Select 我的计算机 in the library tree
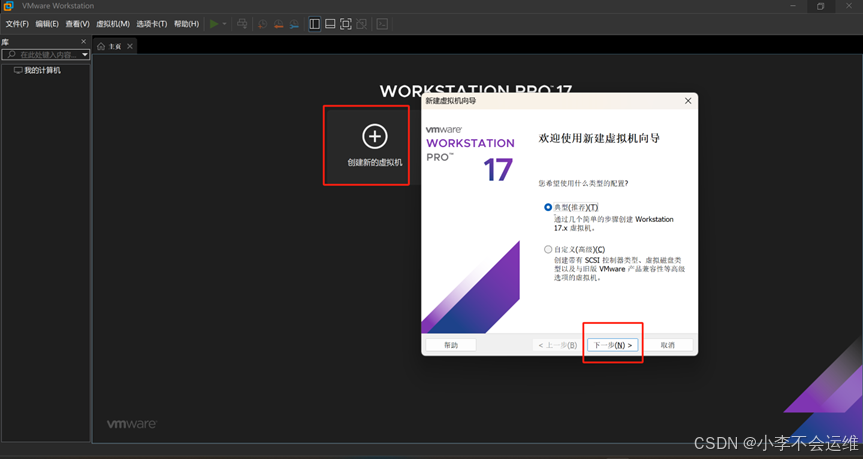Viewport: 863px width, 459px height. point(37,70)
